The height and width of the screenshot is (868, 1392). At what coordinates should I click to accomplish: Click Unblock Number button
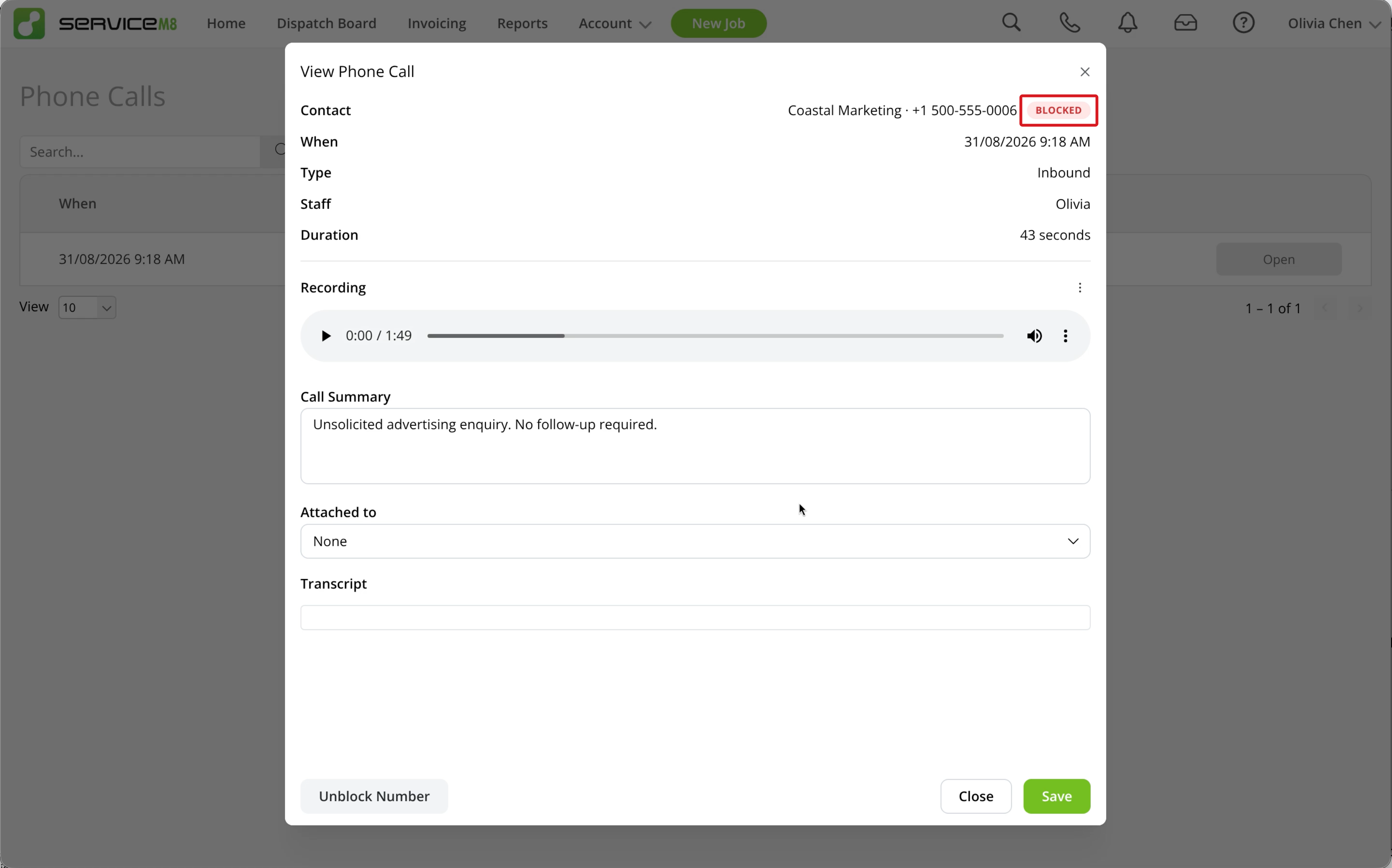[x=374, y=796]
